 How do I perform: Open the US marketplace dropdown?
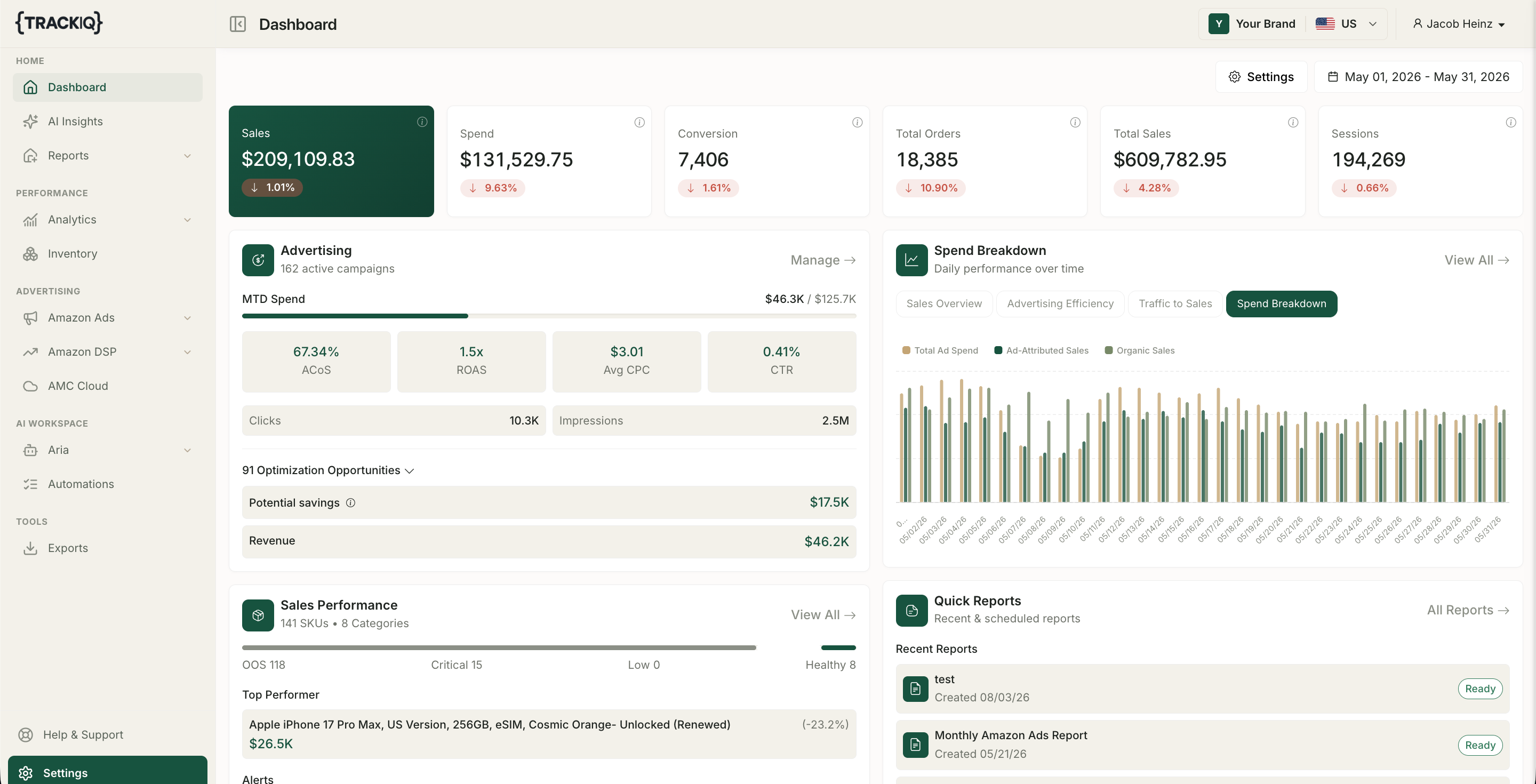1346,24
